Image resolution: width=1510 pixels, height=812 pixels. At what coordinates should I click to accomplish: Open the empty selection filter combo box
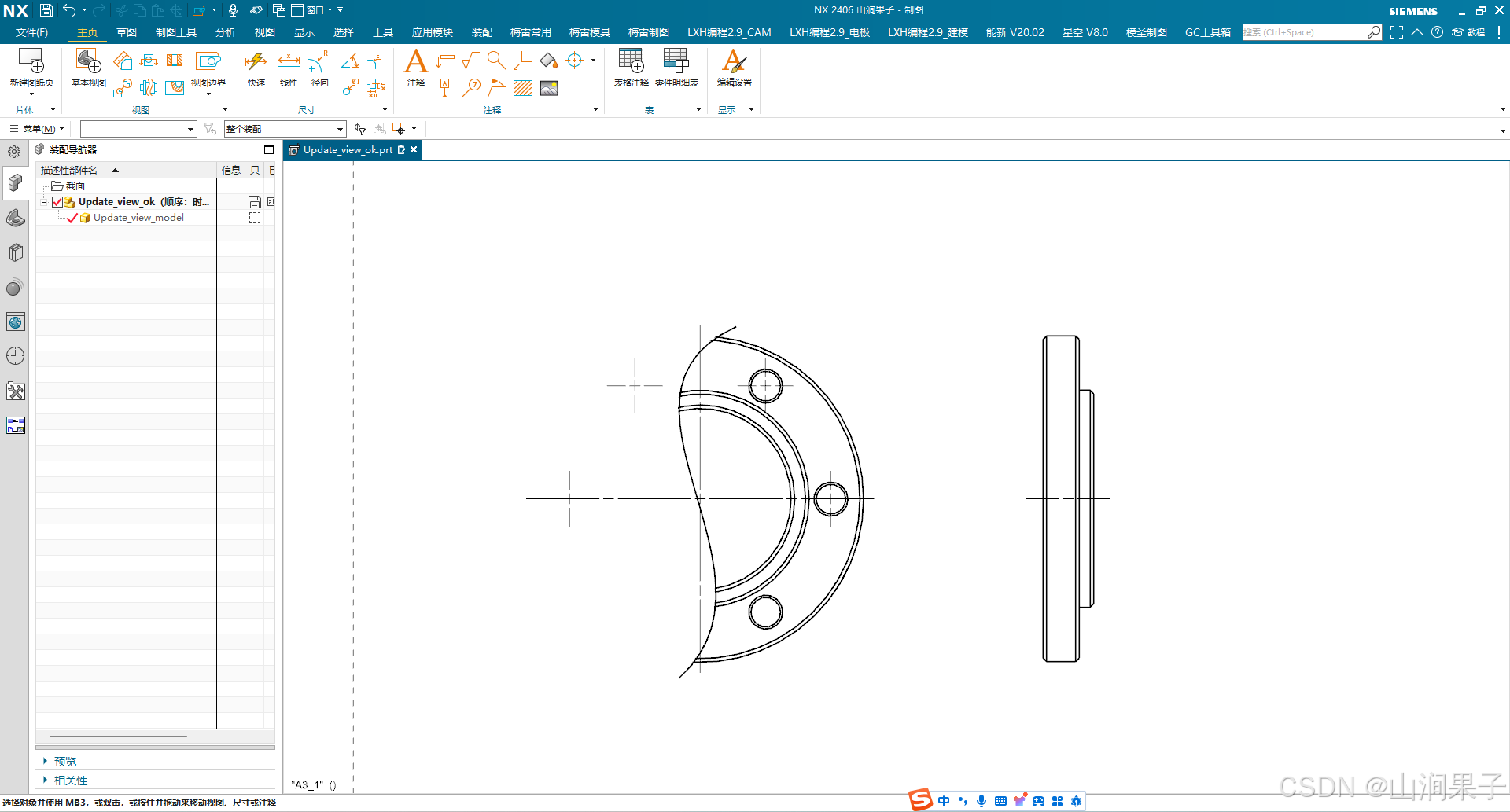click(138, 129)
